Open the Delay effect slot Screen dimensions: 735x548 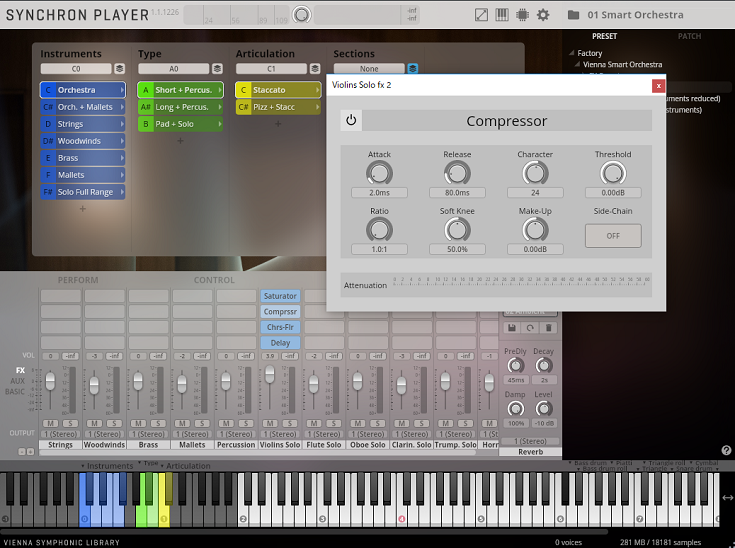click(x=280, y=343)
